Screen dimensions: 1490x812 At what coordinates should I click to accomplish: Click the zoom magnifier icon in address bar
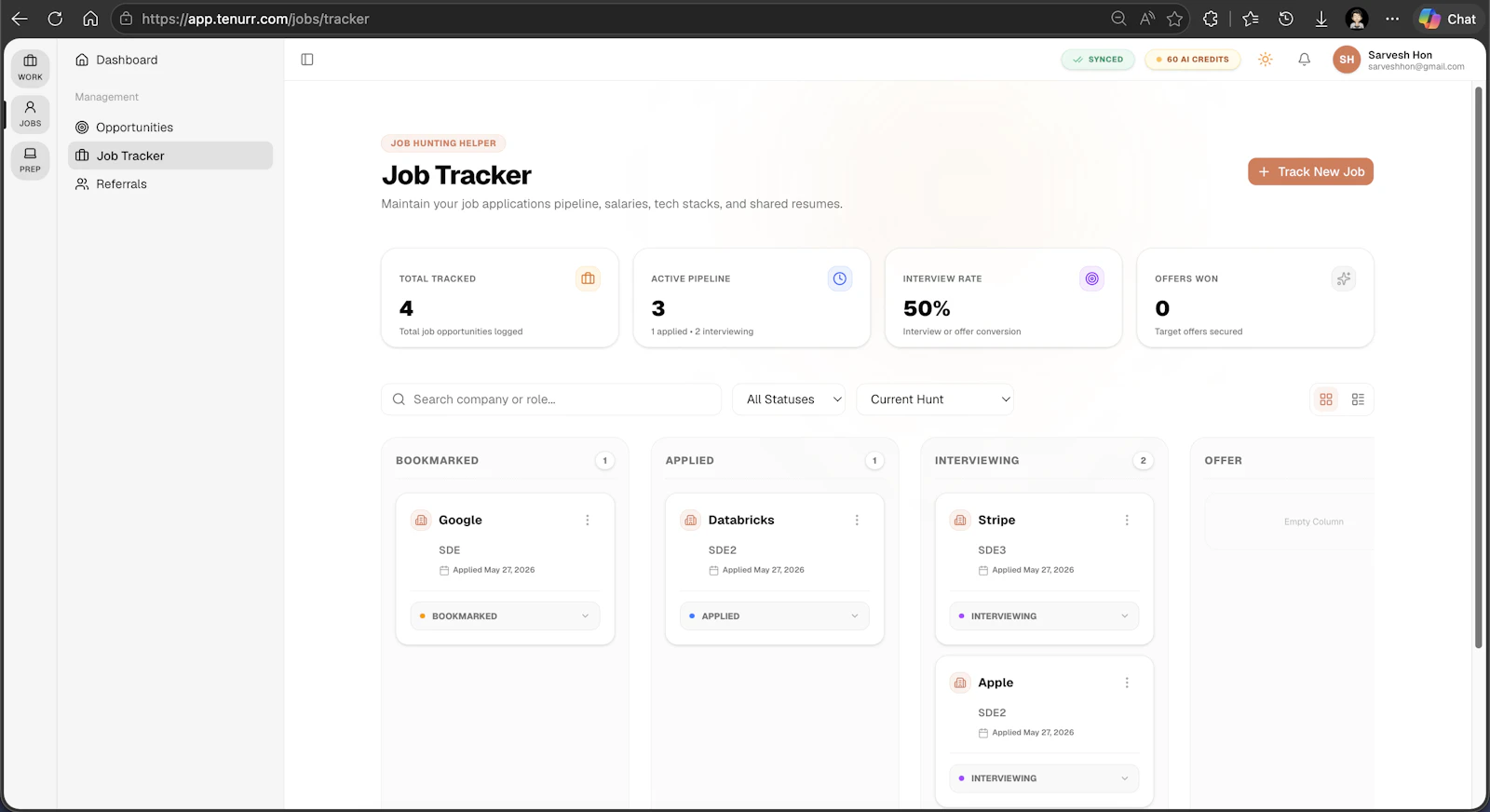1118,19
